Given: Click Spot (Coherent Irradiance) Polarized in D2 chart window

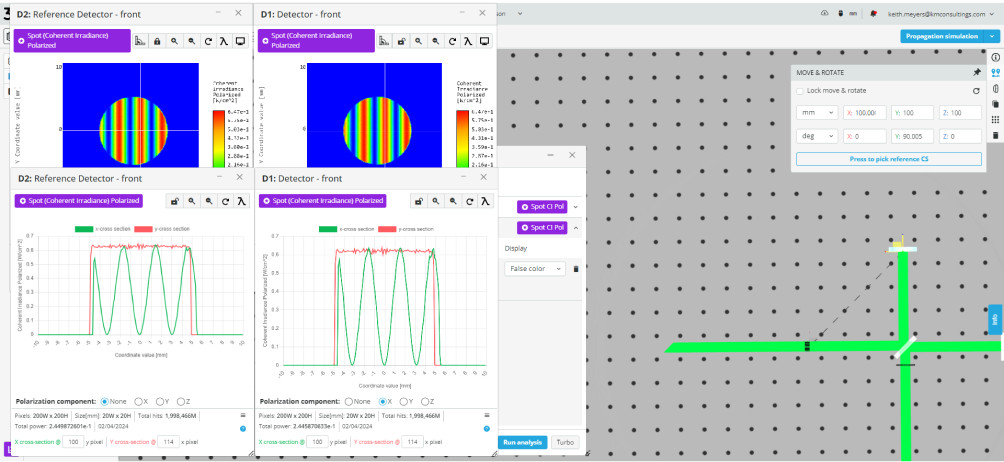Looking at the screenshot, I should (x=78, y=200).
